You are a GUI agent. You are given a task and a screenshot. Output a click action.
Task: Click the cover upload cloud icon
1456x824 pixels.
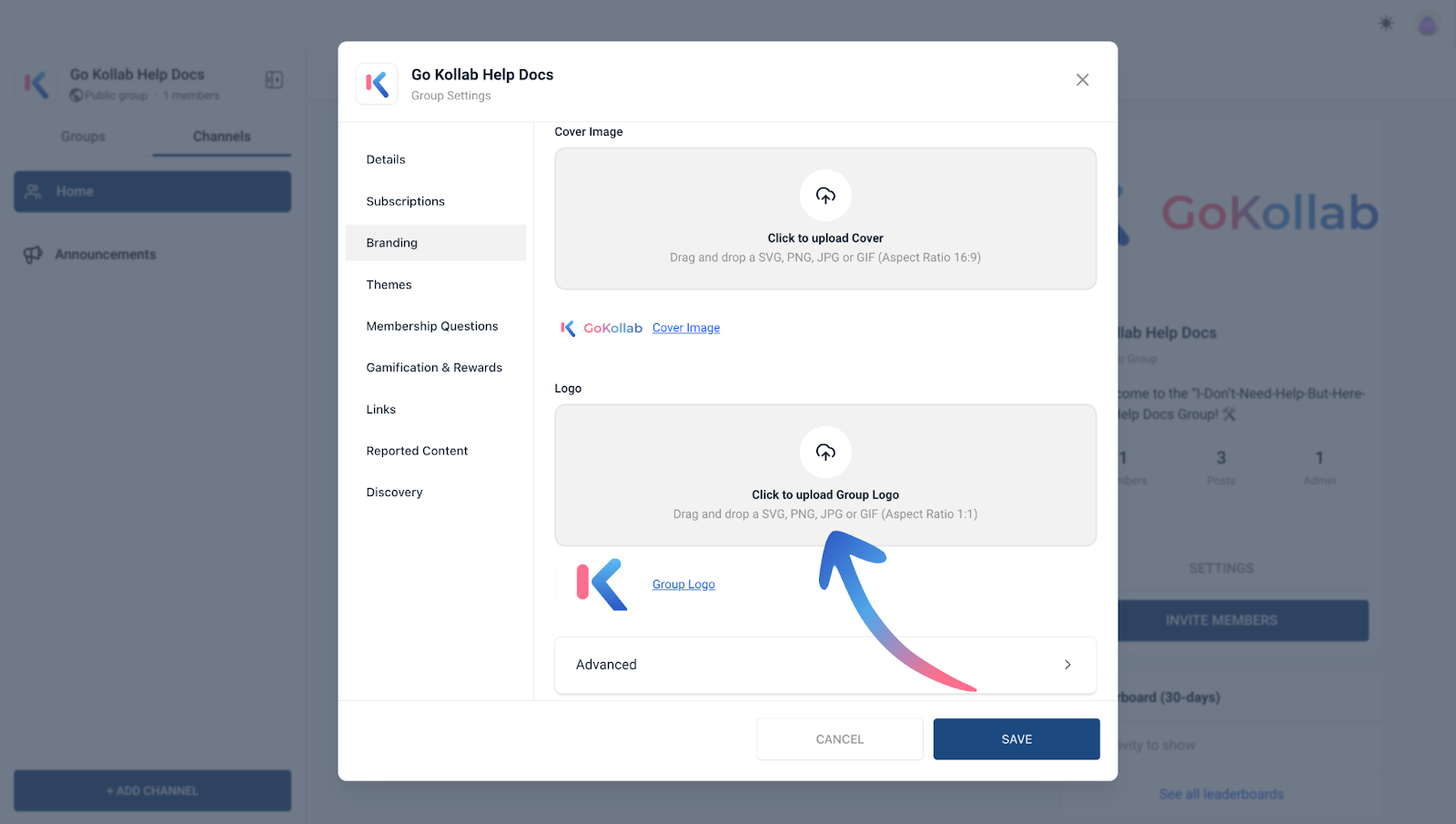tap(825, 195)
